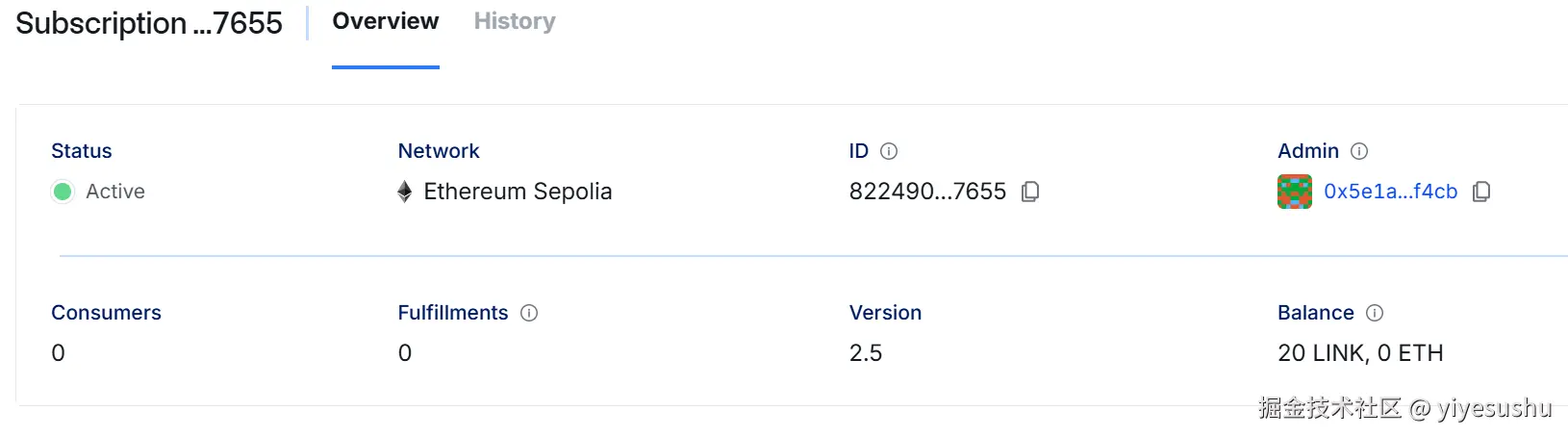Click the Ethereum logo beside Sepolia
Image resolution: width=1568 pixels, height=437 pixels.
point(405,192)
